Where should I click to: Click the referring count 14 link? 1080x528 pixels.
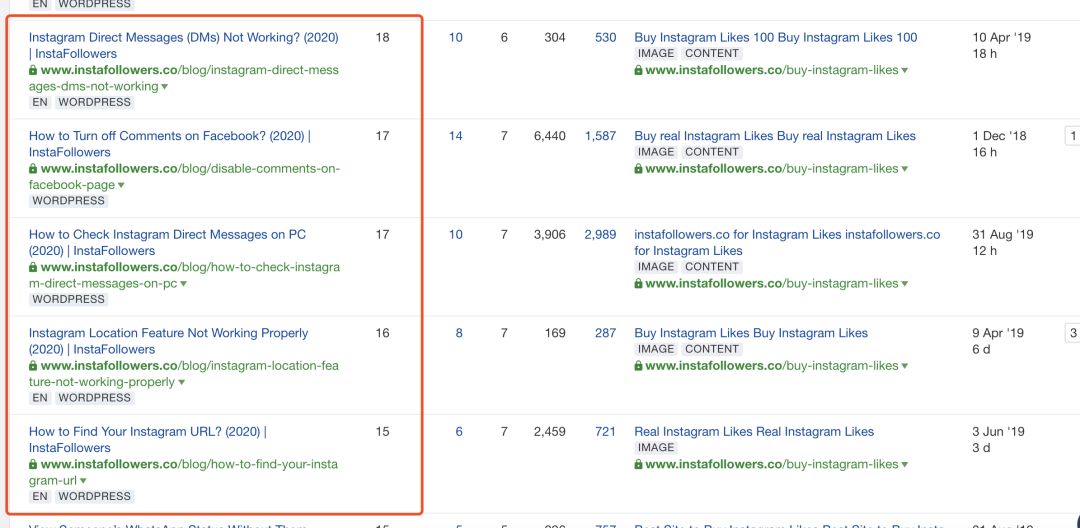tap(456, 136)
